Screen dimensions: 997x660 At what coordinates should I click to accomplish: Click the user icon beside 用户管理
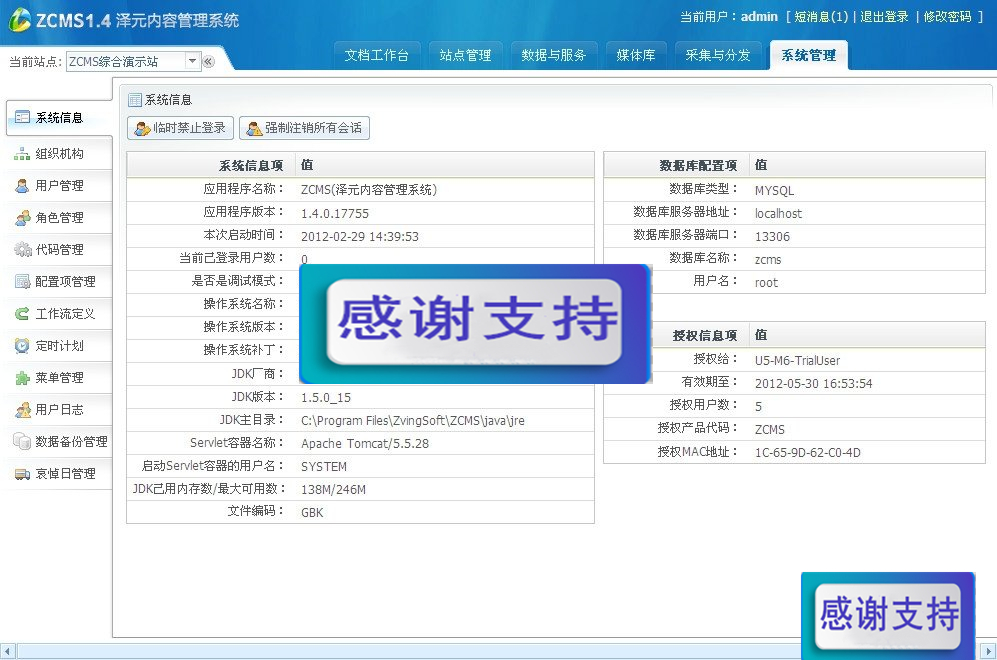(22, 186)
